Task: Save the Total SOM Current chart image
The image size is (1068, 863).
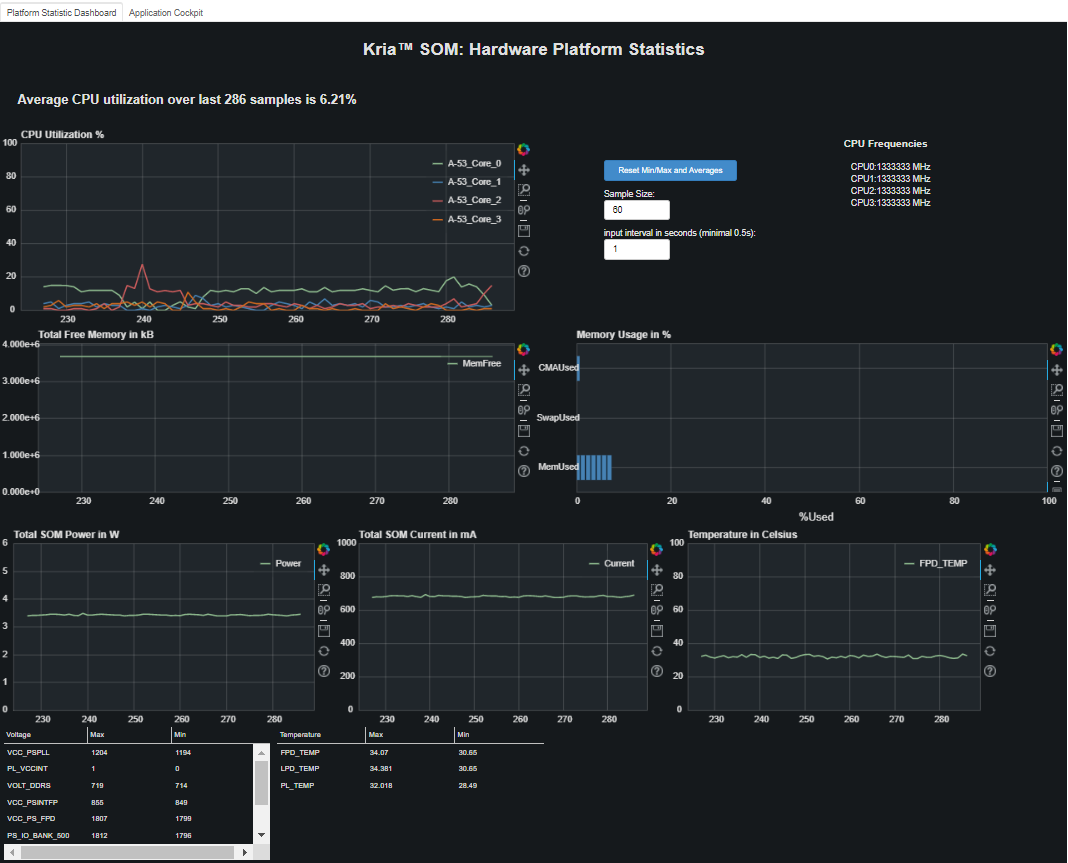Action: (x=657, y=631)
